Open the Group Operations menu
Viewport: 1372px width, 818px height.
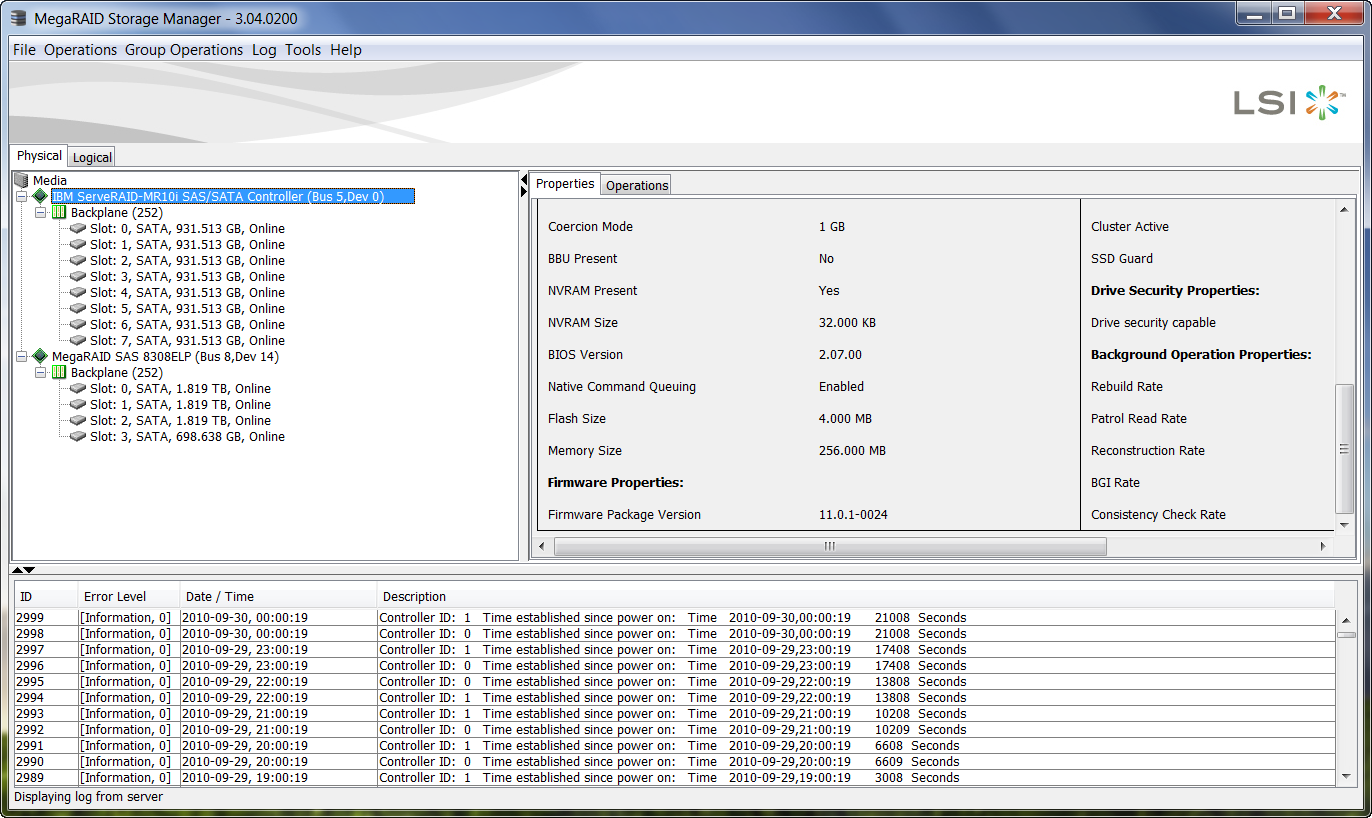pos(184,50)
